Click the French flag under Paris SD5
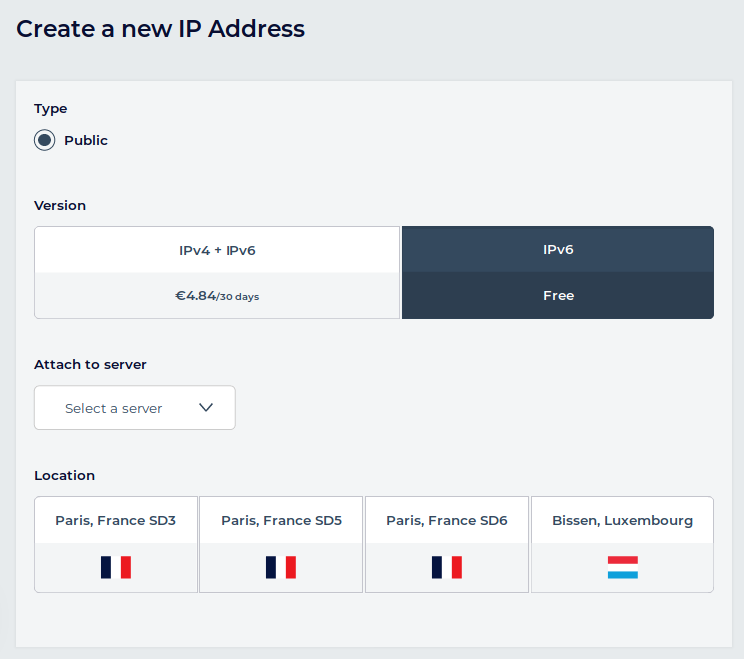 [281, 568]
